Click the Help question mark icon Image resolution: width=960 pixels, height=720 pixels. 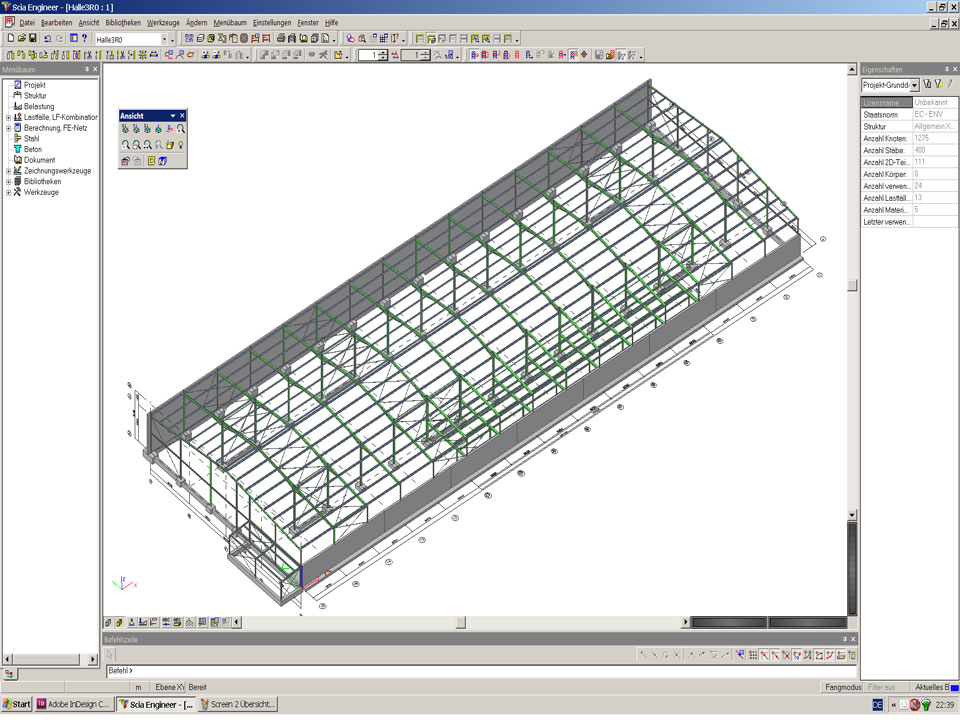point(85,38)
